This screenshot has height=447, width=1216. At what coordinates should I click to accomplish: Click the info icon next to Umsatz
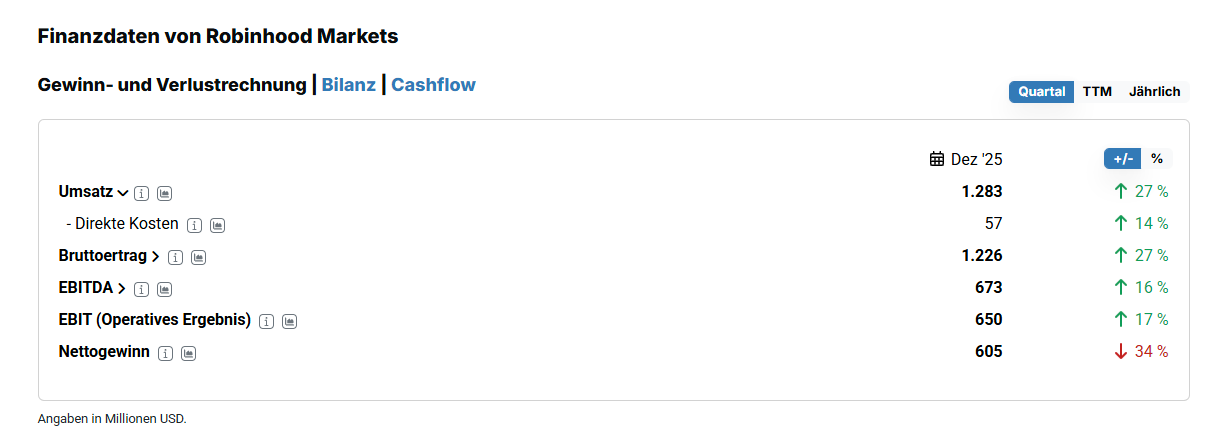coord(142,193)
